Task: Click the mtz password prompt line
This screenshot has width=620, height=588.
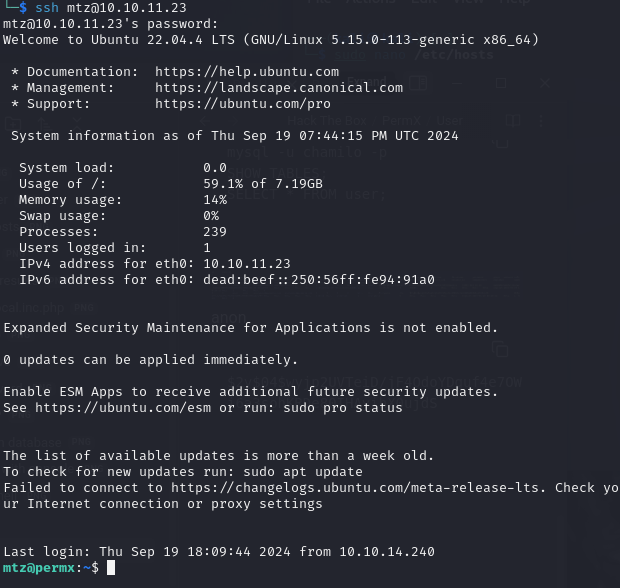Action: point(110,24)
